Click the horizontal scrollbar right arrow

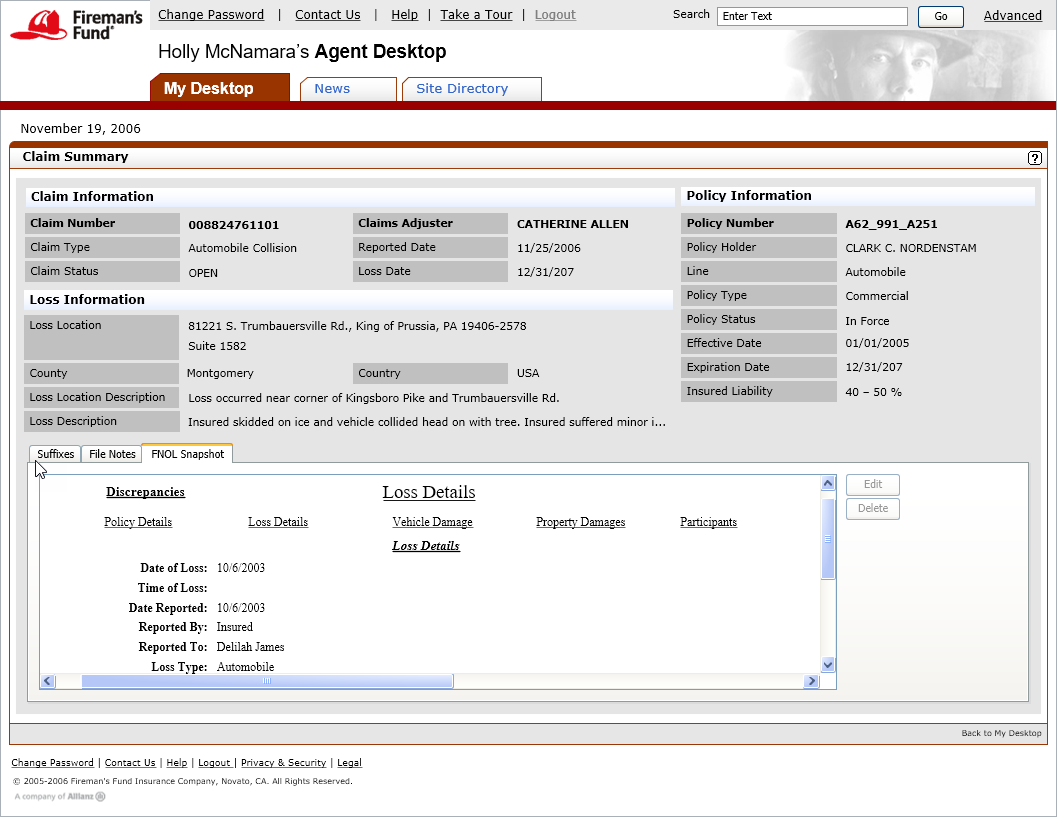(811, 681)
